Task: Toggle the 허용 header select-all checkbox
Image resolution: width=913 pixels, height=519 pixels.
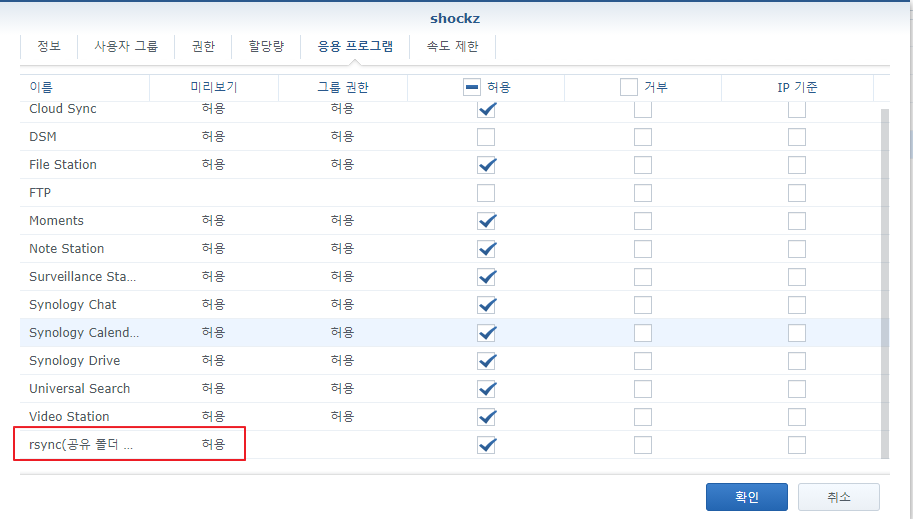Action: pyautogui.click(x=472, y=88)
